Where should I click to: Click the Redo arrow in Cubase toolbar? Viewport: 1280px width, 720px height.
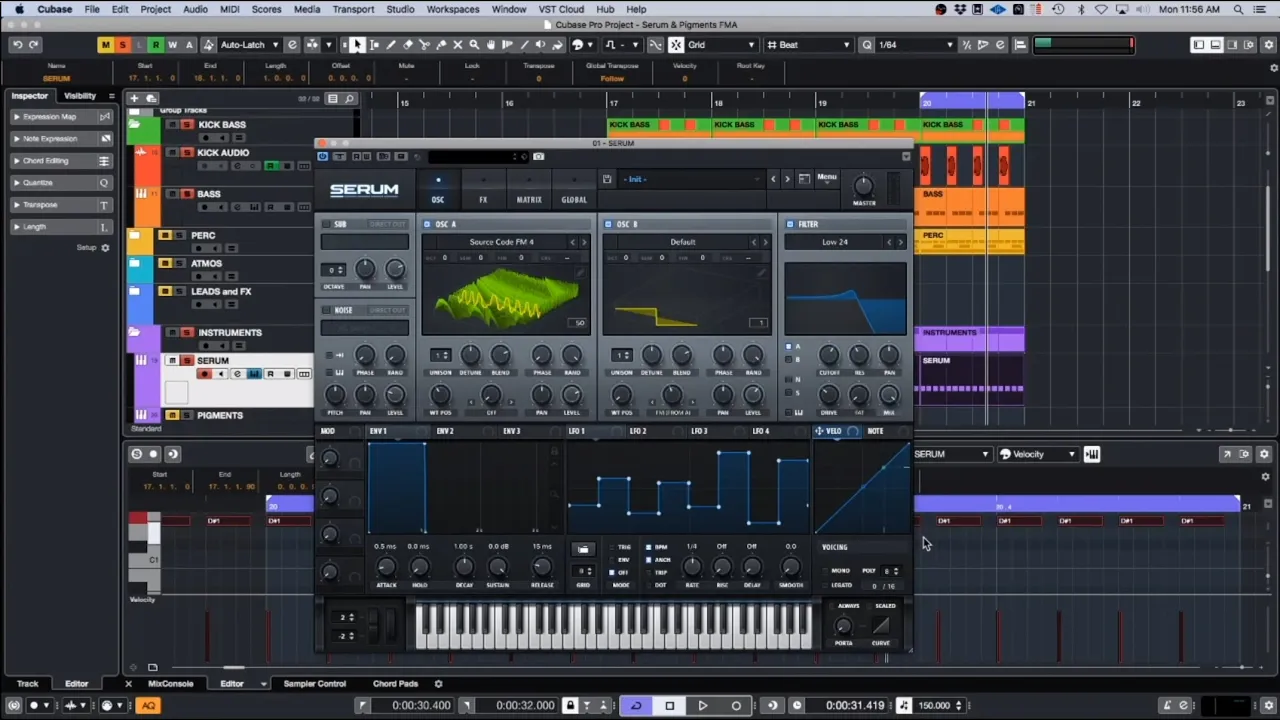[34, 45]
